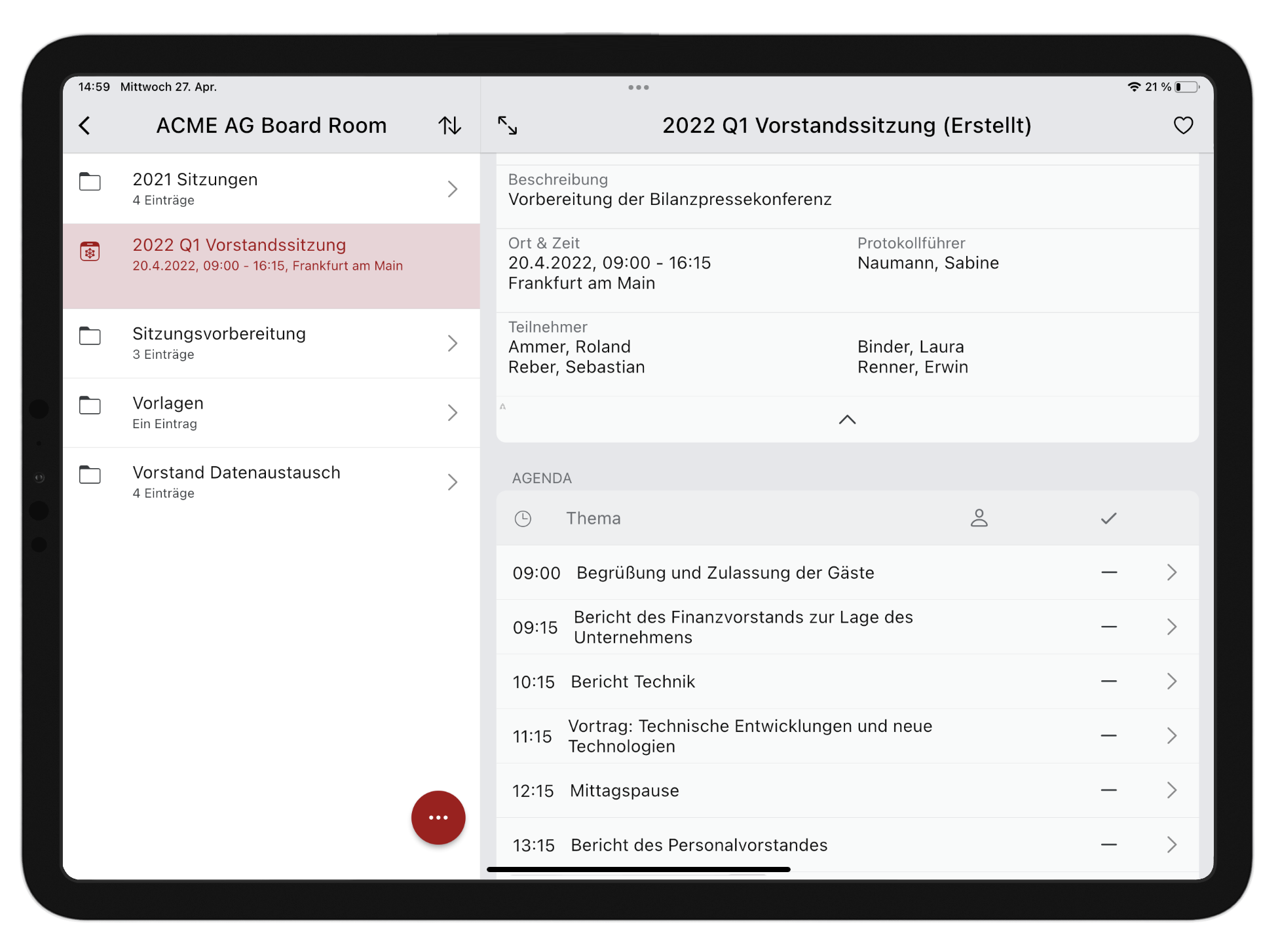Screen dimensions: 1280x952
Task: Open the Vorlagen folder chevron
Action: click(x=452, y=412)
